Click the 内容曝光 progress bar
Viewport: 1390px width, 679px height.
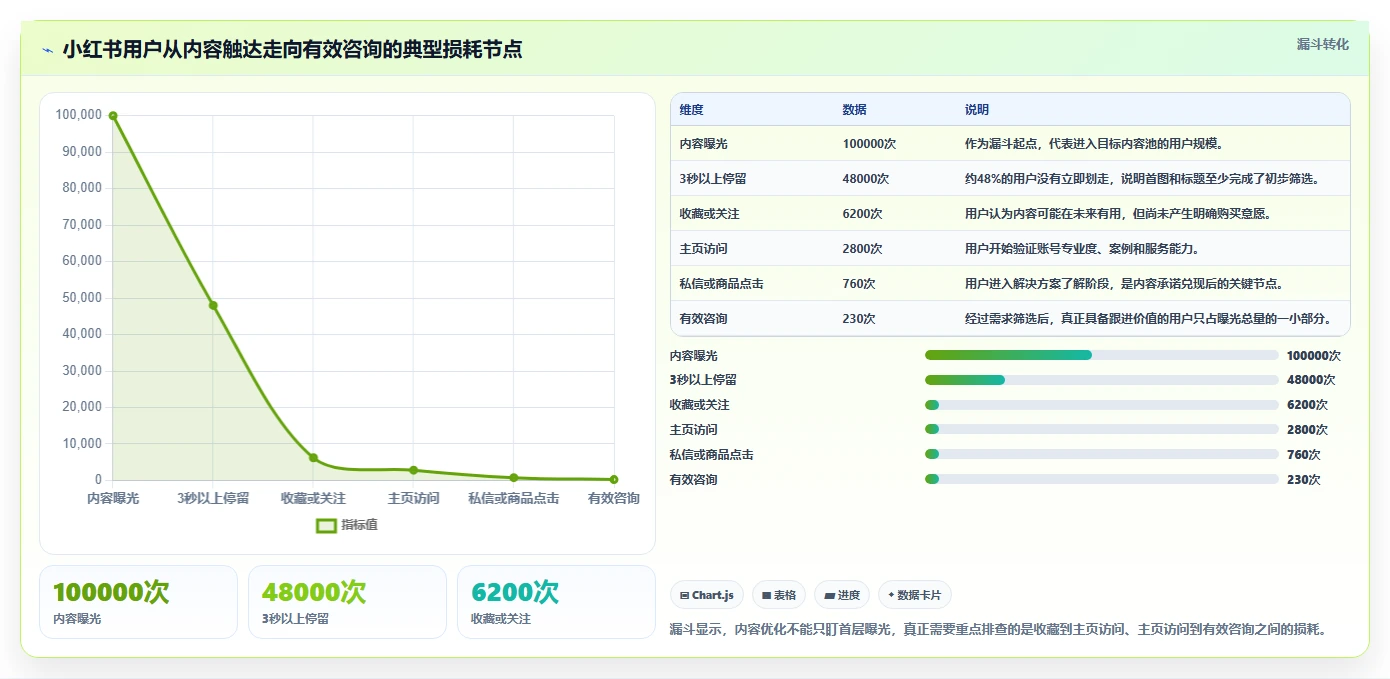coord(1102,355)
